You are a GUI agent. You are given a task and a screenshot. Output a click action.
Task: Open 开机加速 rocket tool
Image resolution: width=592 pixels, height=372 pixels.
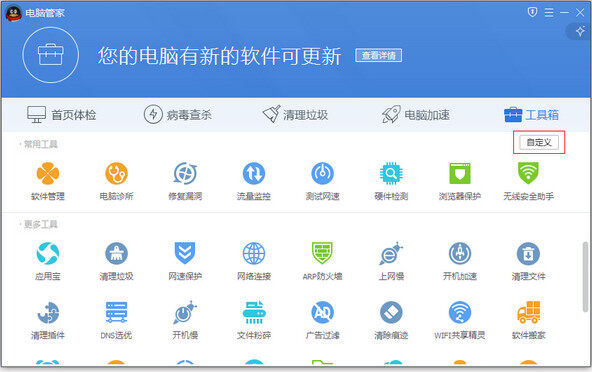[x=459, y=261]
